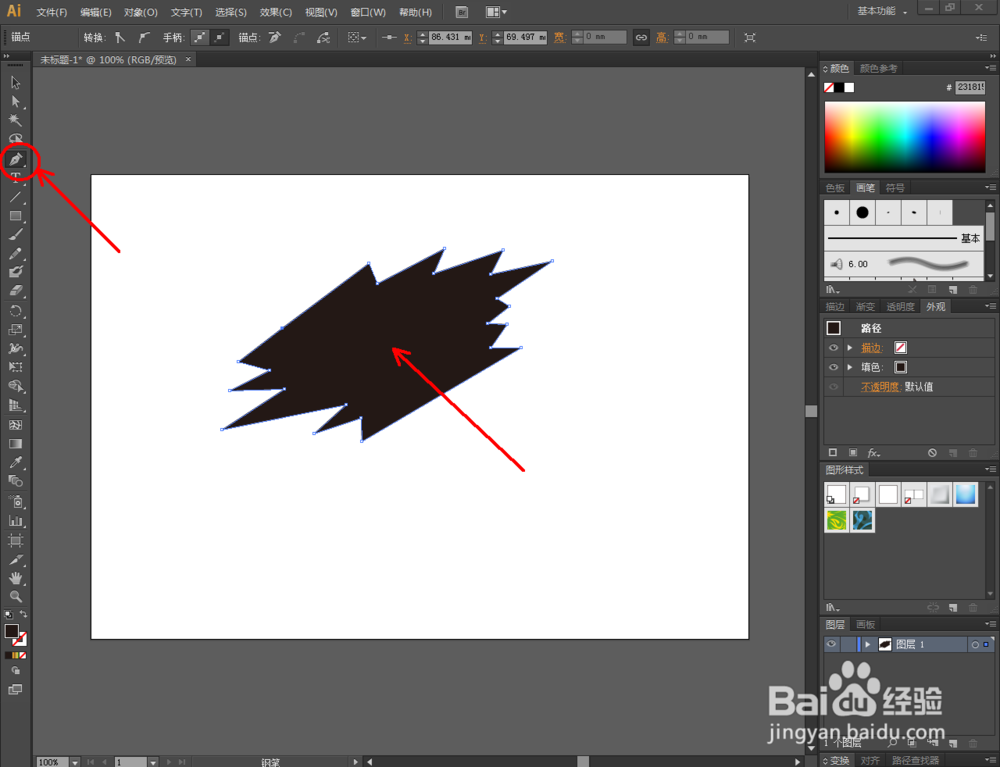This screenshot has height=767, width=1000.
Task: Toggle visibility of 不透明度 row
Action: click(833, 387)
